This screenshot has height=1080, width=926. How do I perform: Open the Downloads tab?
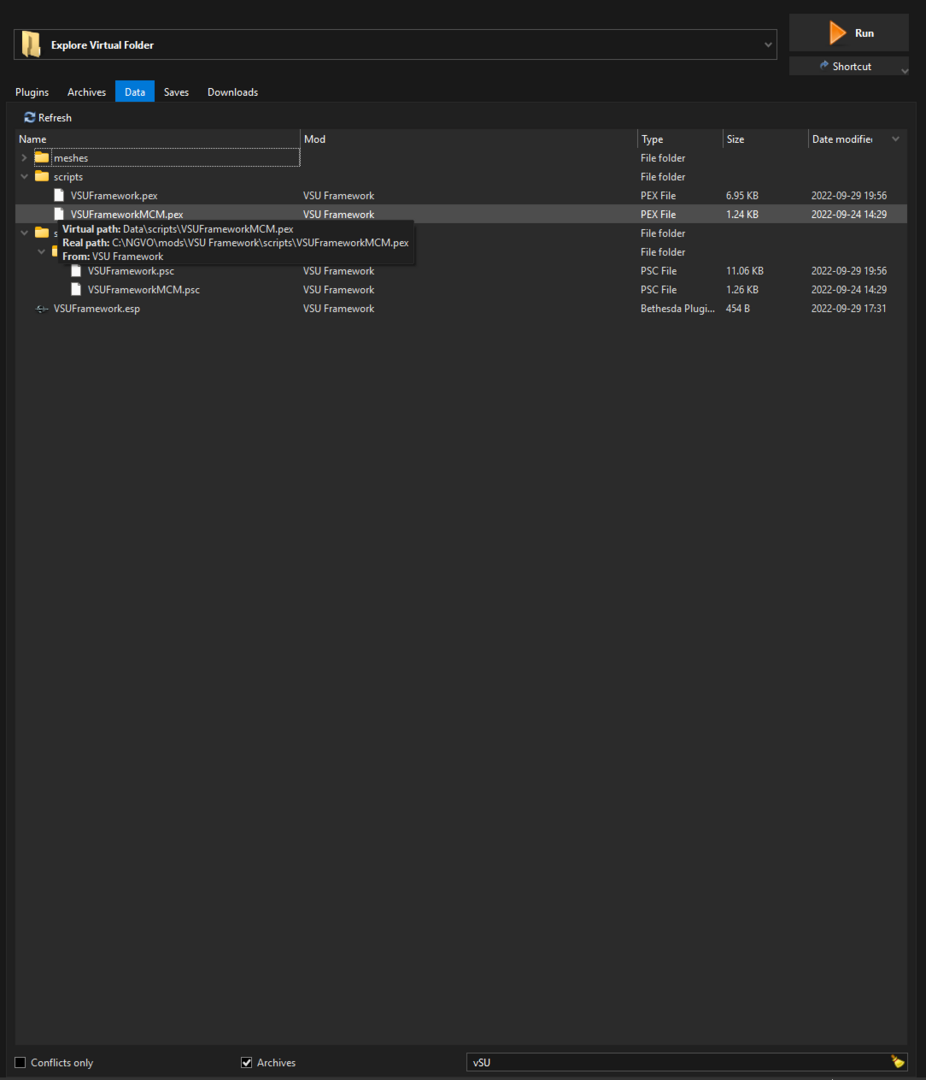click(x=233, y=92)
